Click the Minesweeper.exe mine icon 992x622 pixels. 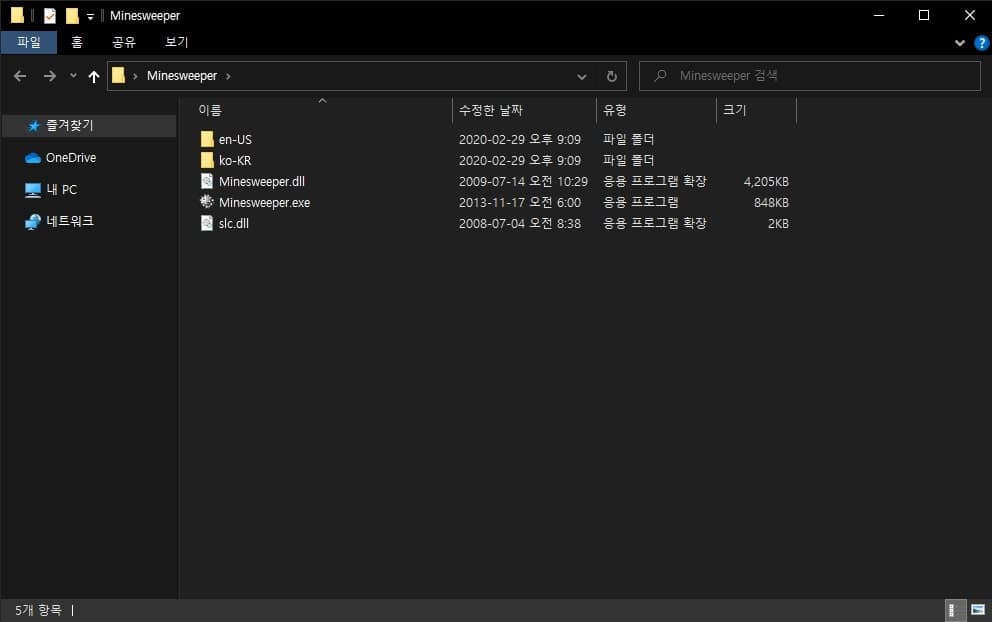[x=207, y=201]
